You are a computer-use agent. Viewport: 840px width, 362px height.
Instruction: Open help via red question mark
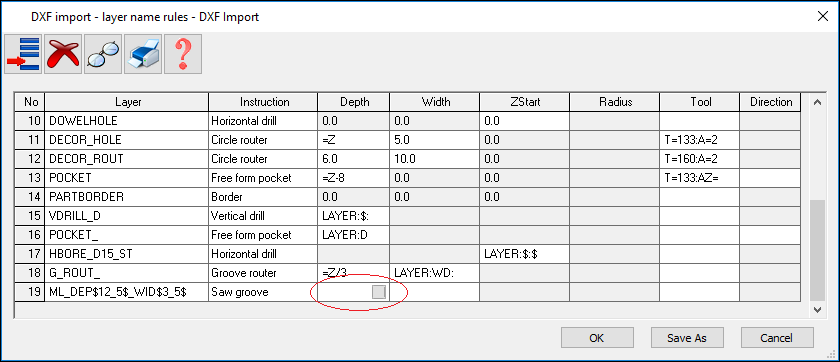(x=183, y=54)
